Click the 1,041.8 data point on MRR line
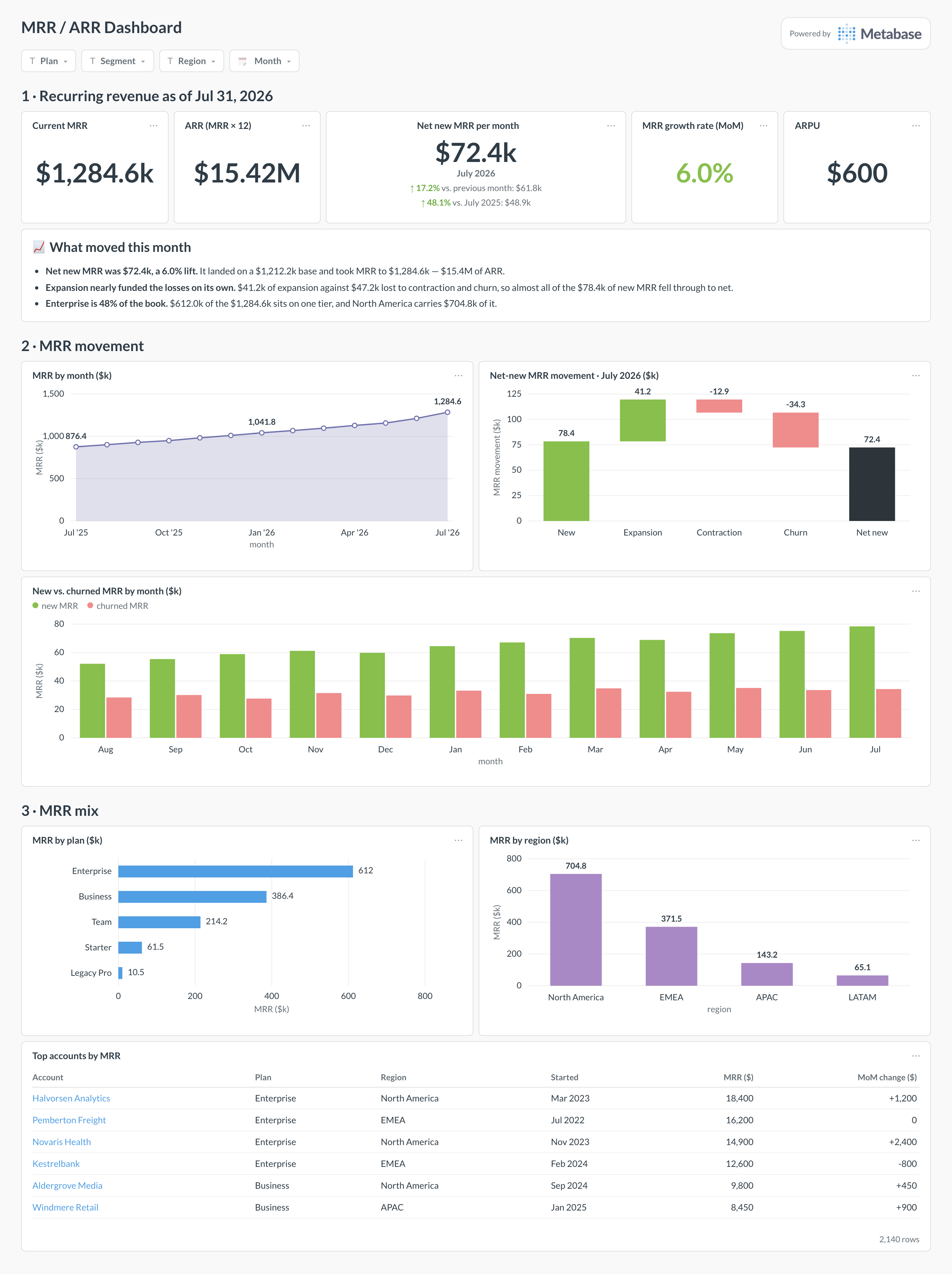Screen dimensions: 952x1274 click(262, 432)
